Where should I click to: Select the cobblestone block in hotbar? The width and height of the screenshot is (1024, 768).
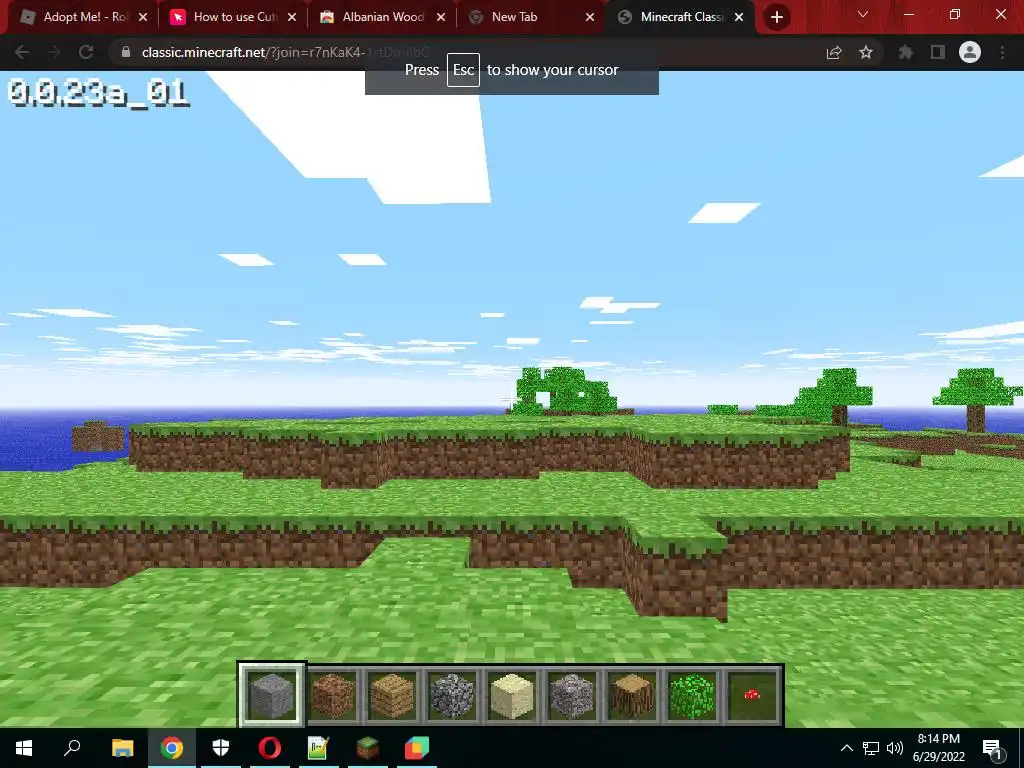coord(452,696)
